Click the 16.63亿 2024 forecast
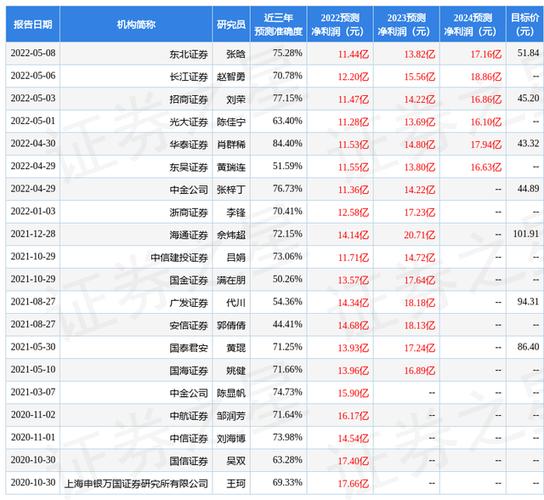This screenshot has width=544, height=500. [x=486, y=167]
